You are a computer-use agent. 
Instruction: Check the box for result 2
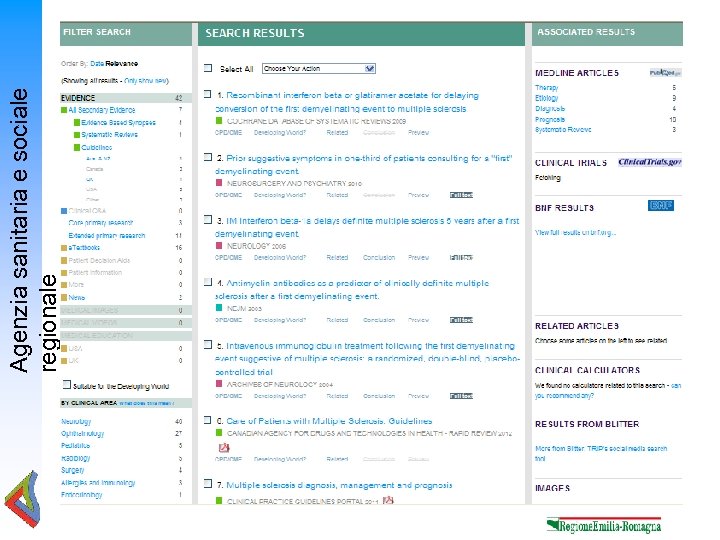click(208, 158)
